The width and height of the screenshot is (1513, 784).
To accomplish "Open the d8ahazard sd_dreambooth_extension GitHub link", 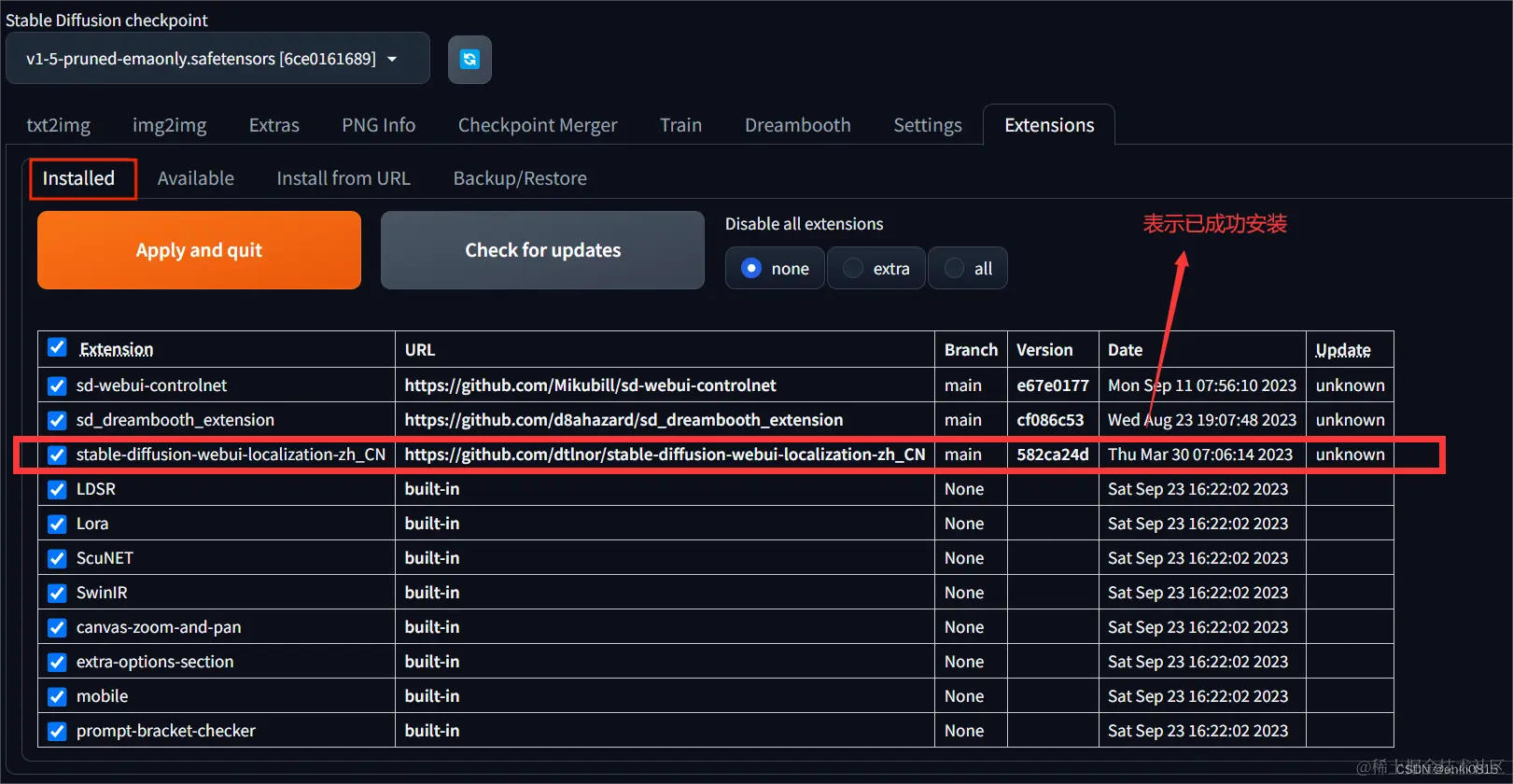I will (x=623, y=420).
